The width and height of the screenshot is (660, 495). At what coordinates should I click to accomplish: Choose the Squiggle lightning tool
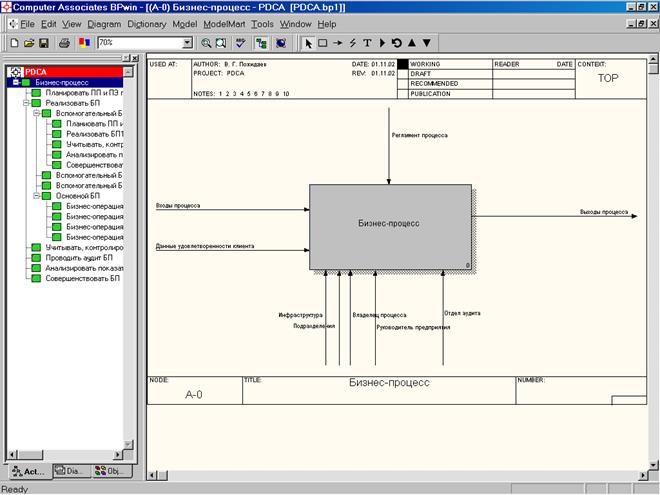353,43
